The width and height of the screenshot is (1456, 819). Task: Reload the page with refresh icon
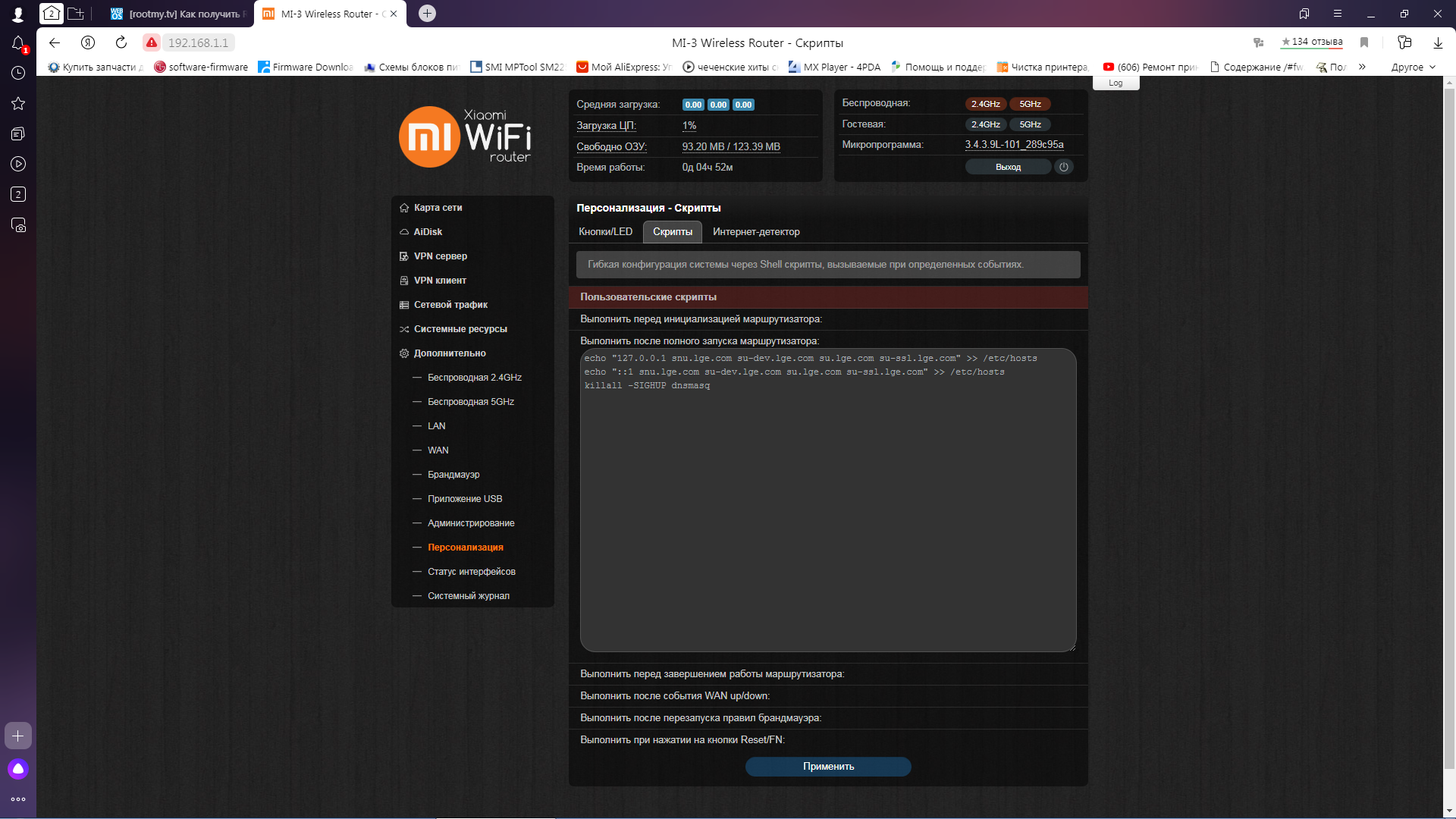point(121,42)
